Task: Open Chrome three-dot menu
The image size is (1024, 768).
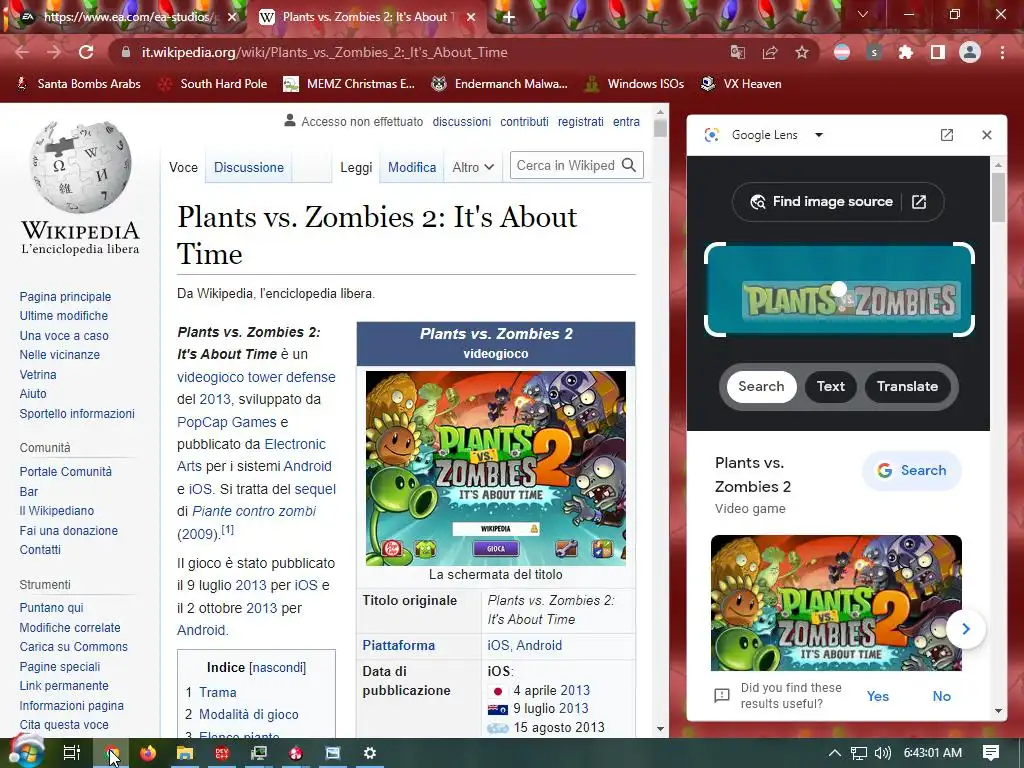Action: click(1002, 52)
